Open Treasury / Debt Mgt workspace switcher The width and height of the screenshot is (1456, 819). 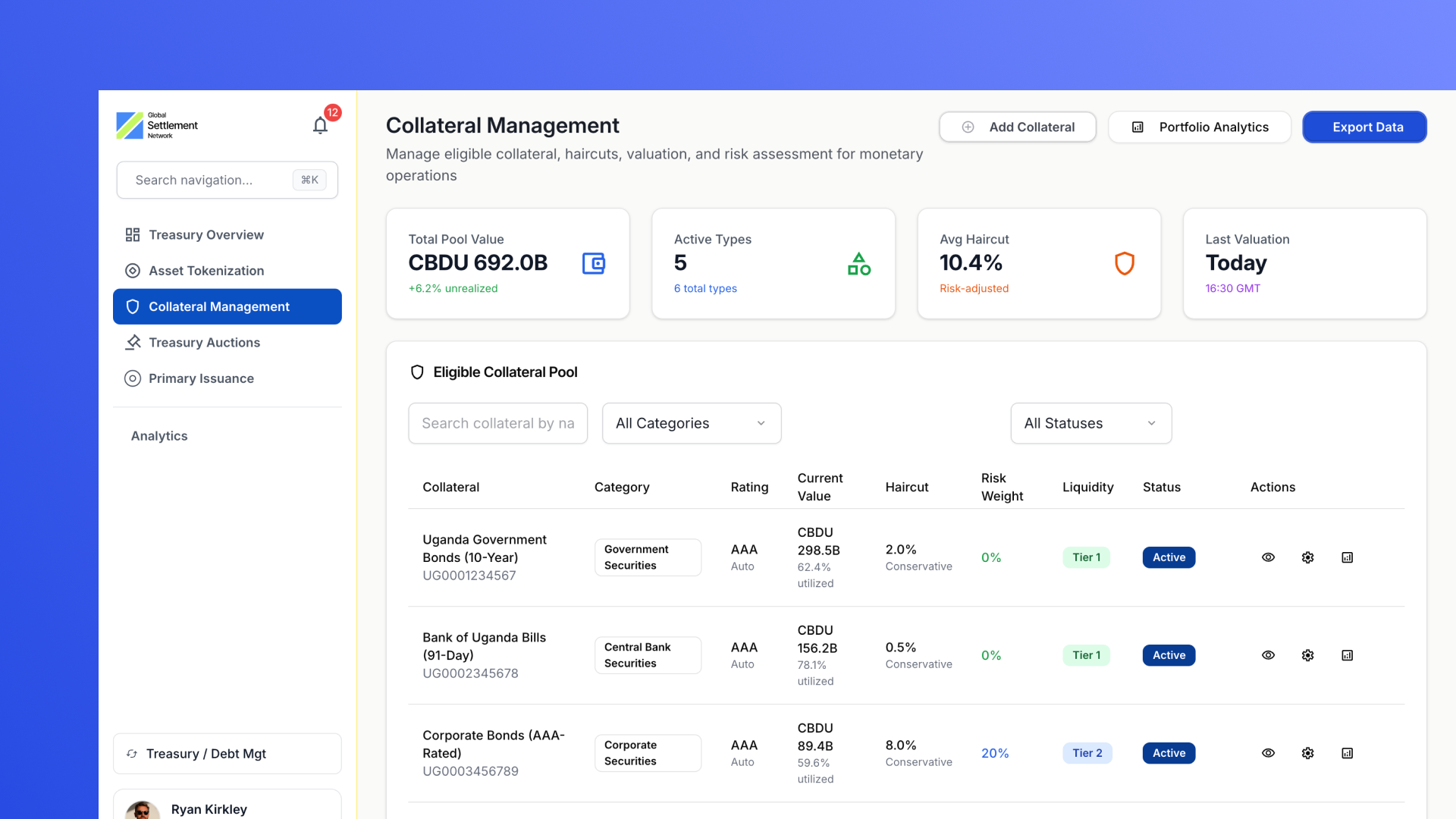click(x=227, y=754)
